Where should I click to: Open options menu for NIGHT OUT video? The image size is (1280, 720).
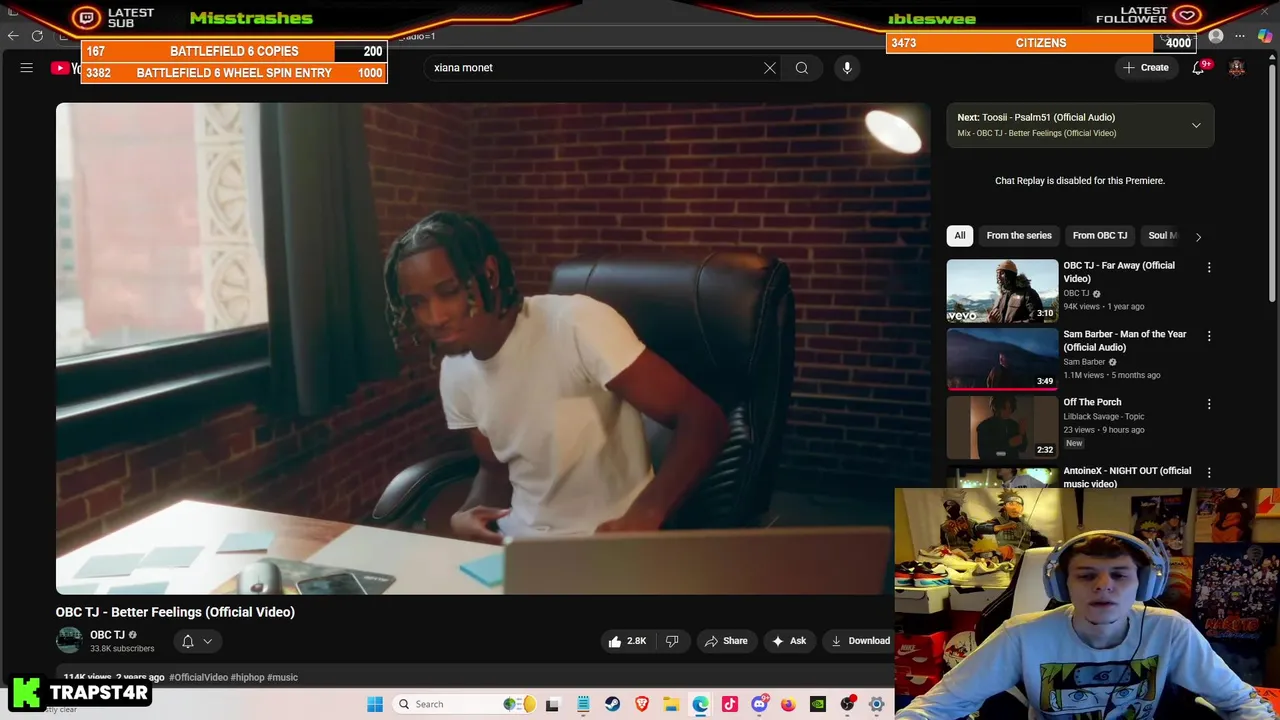(x=1209, y=472)
